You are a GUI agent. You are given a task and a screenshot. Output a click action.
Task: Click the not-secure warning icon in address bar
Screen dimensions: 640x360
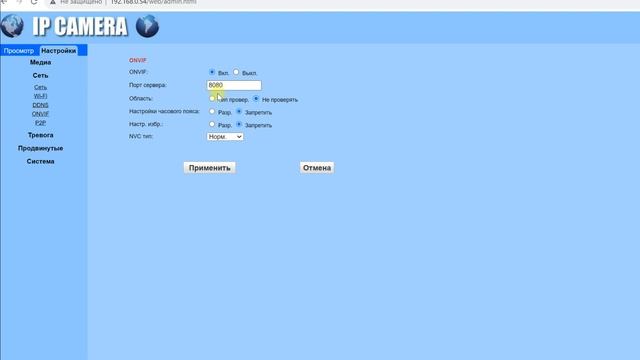click(53, 2)
